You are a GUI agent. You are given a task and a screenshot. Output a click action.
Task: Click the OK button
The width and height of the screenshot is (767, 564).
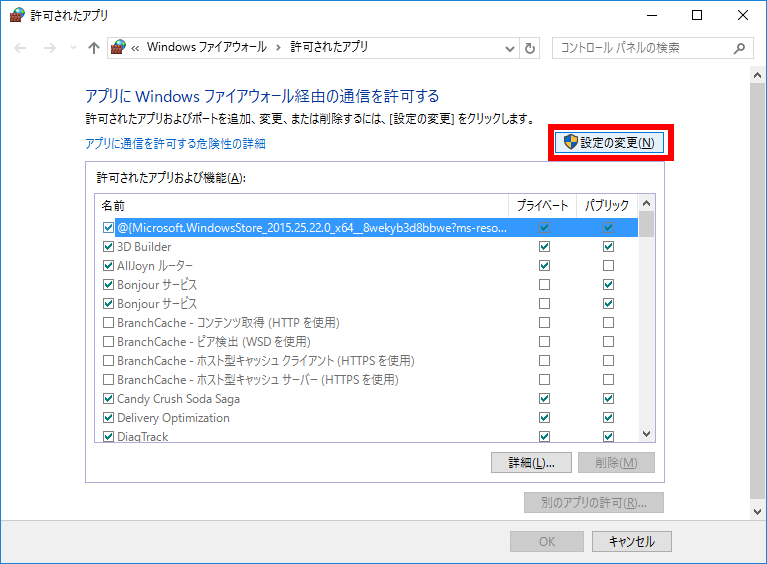tap(547, 541)
